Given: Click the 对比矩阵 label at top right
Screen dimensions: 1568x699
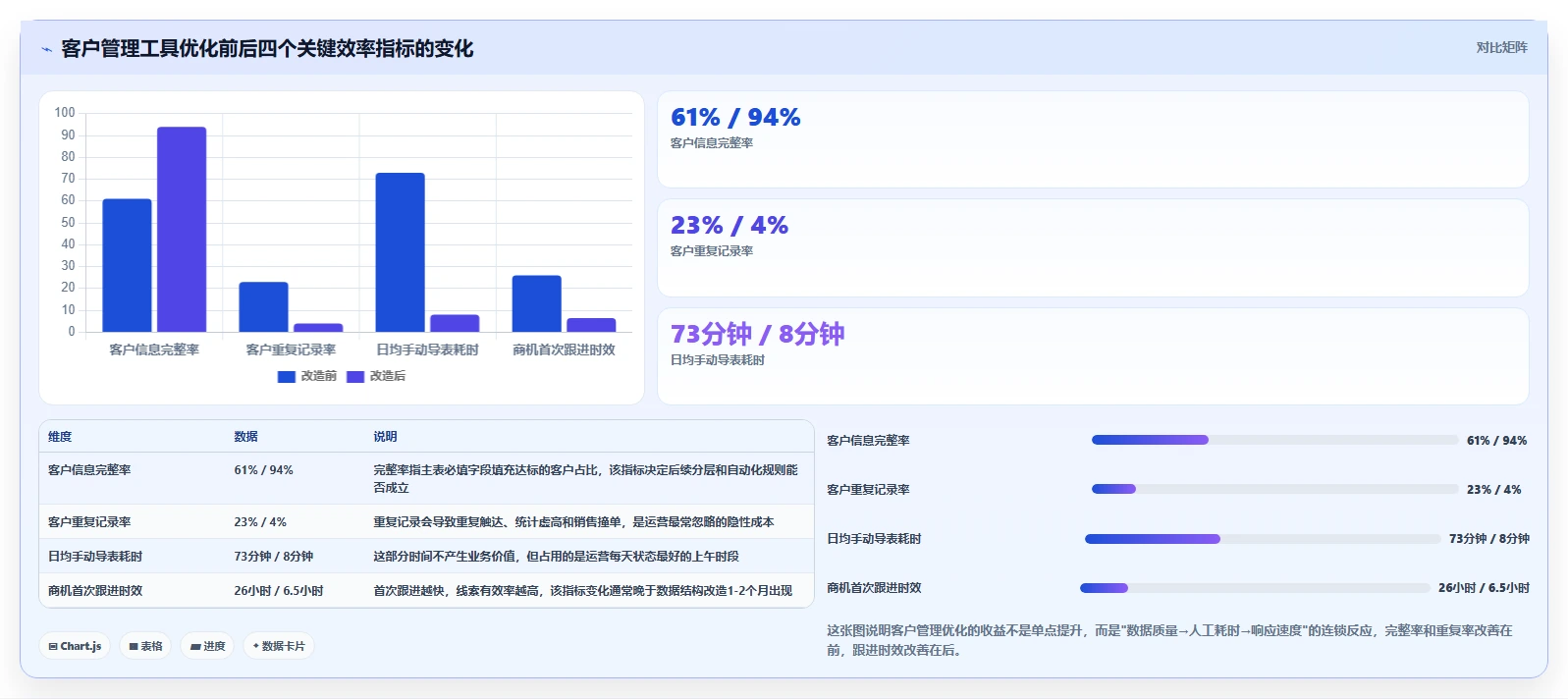Looking at the screenshot, I should [1501, 47].
